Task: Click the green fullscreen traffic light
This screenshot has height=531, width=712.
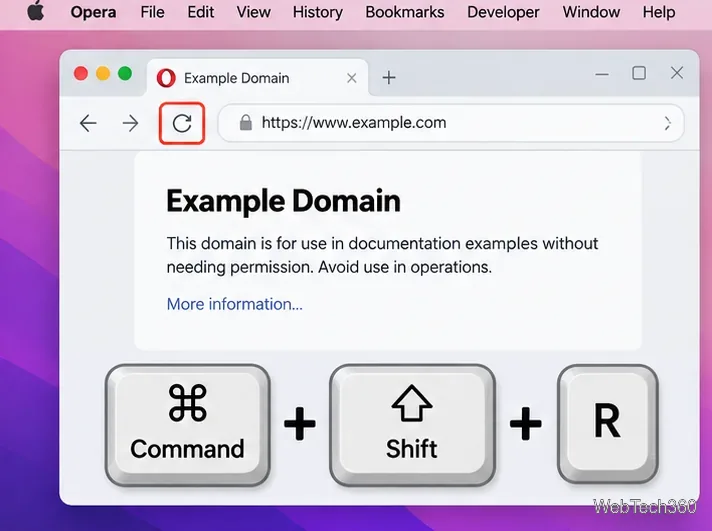Action: (125, 73)
